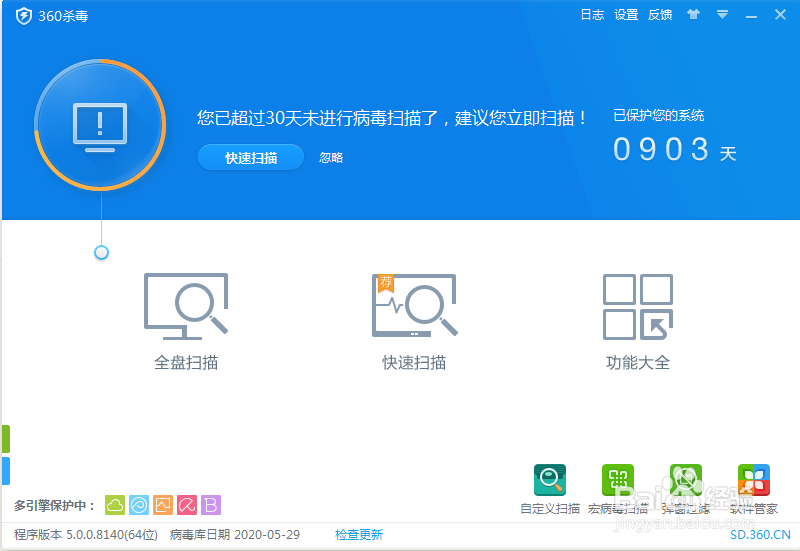This screenshot has height=551, width=800.
Task: Start the recommended 快速扫描 large icon
Action: [415, 305]
